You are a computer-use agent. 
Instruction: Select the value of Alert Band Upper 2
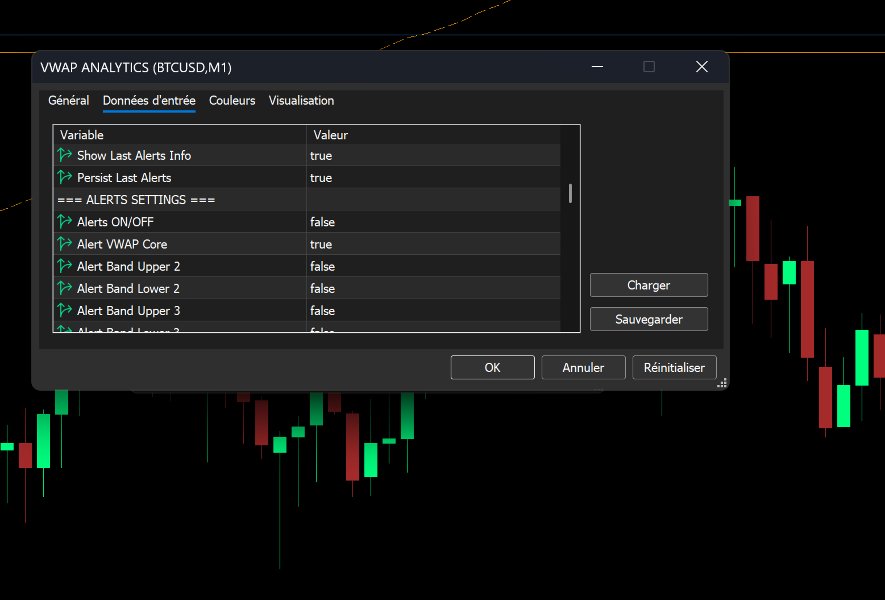[322, 266]
